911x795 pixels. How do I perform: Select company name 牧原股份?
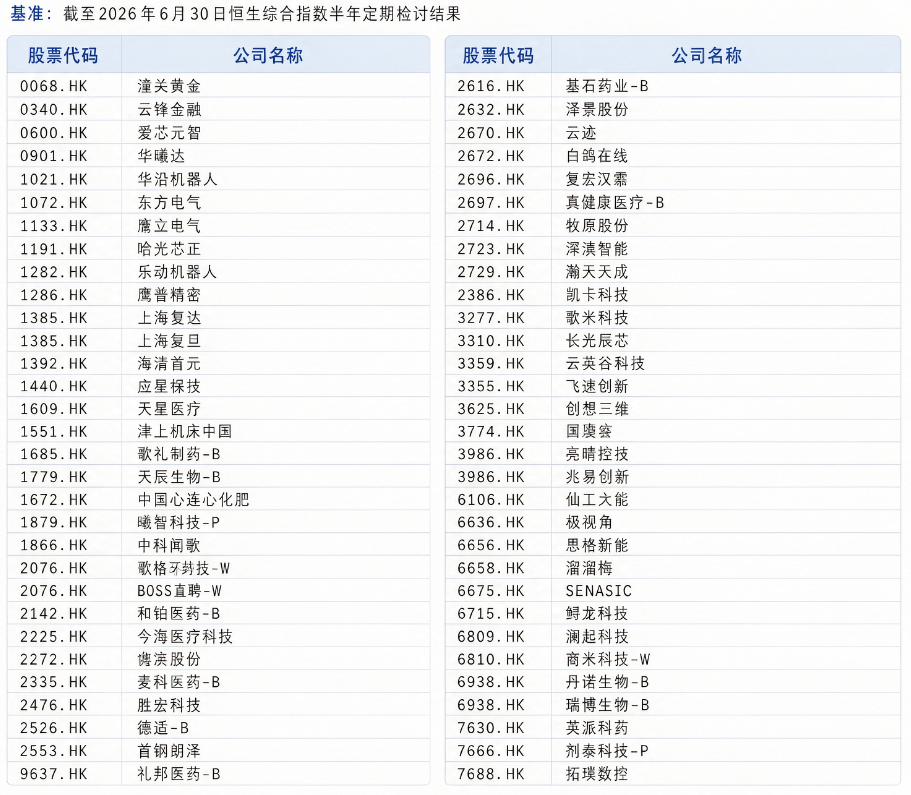[x=597, y=226]
